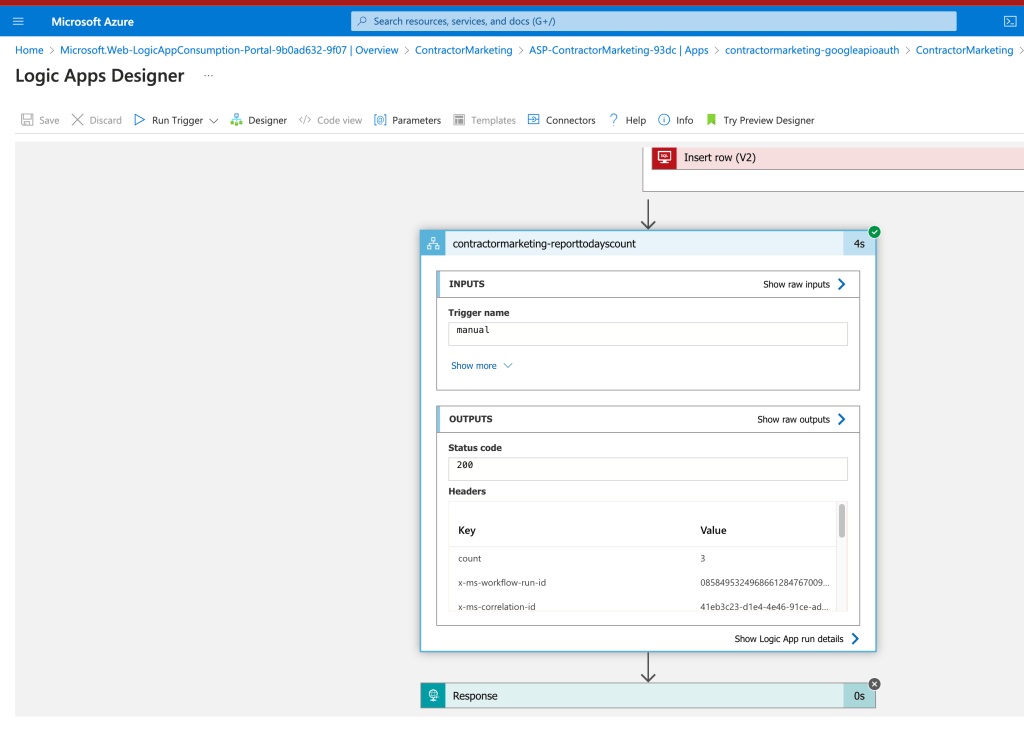
Task: Click the count value 3
Action: coord(703,559)
